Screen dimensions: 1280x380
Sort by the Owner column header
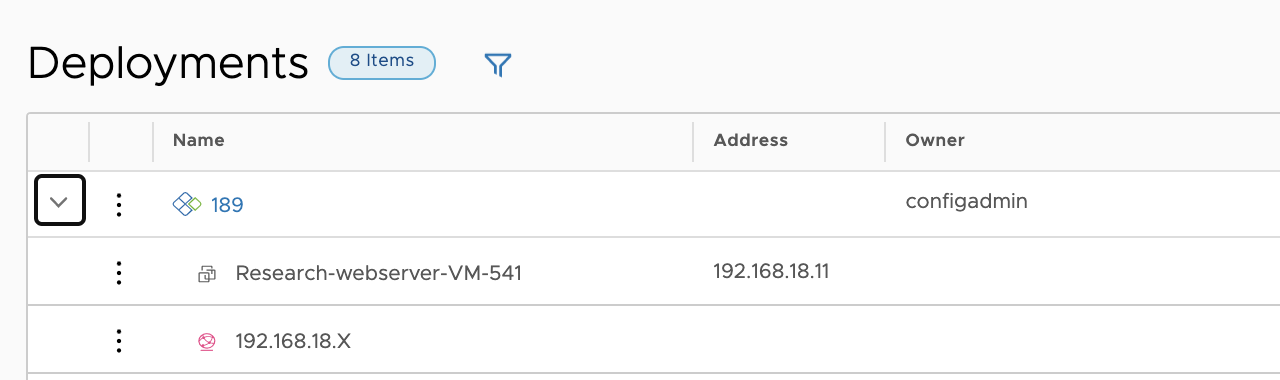935,140
